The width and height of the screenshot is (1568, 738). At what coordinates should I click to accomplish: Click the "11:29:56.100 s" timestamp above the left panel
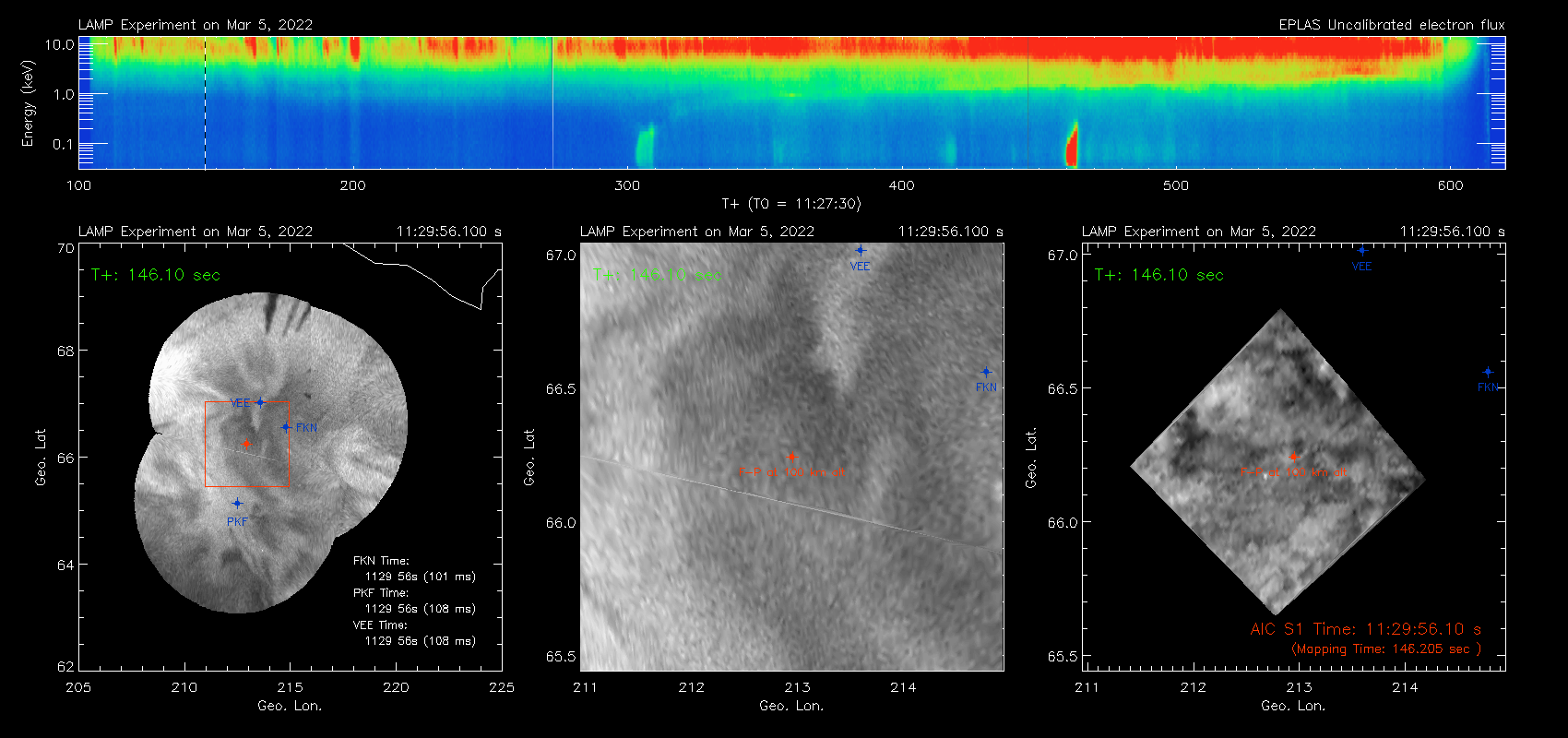point(449,232)
